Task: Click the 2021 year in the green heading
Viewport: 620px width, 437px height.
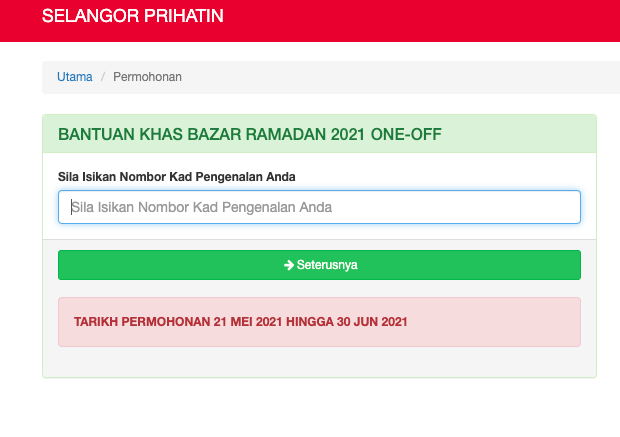Action: [347, 134]
